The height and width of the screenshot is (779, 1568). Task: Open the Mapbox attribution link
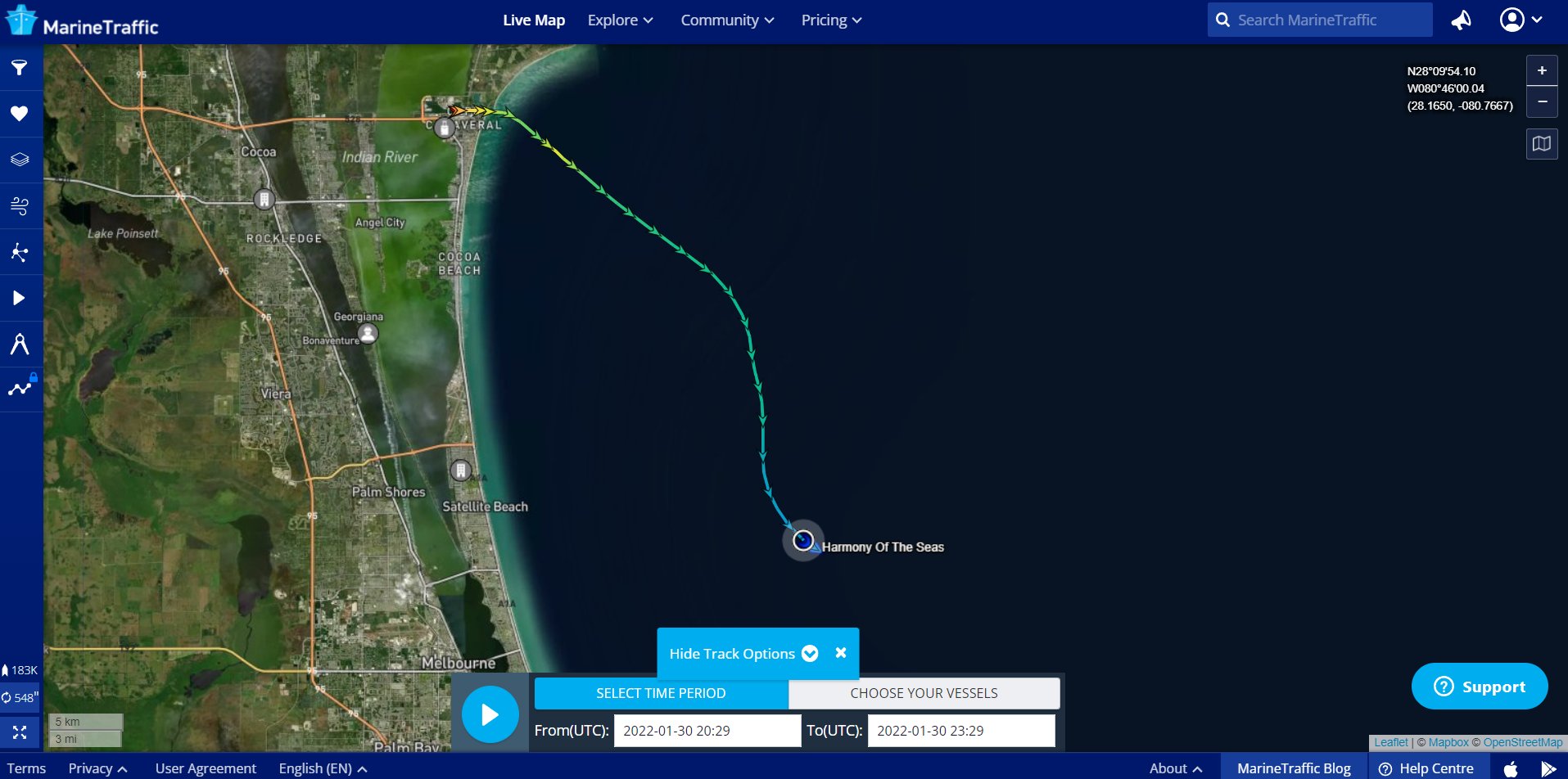pos(1448,742)
